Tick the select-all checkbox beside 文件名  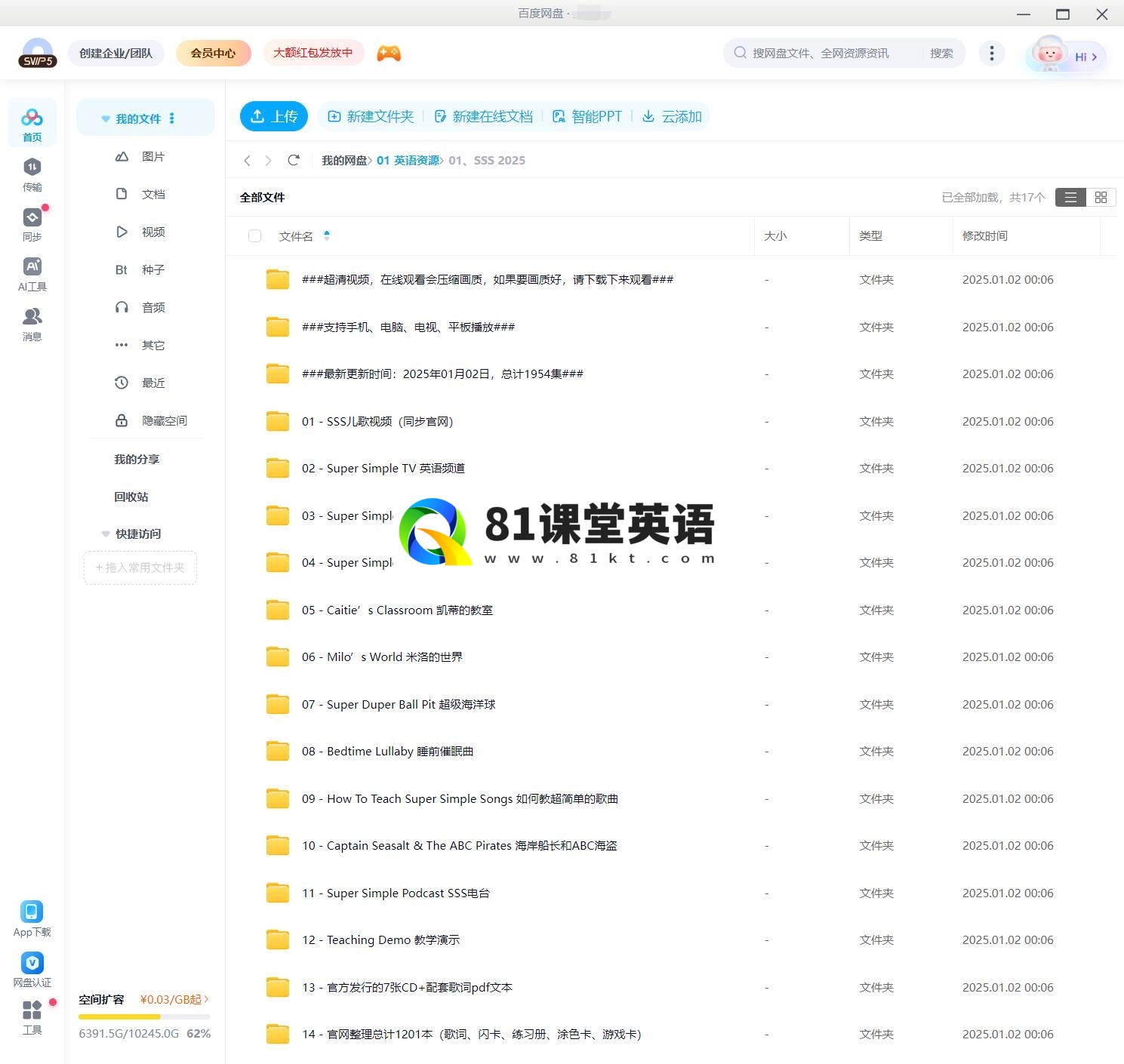click(254, 236)
